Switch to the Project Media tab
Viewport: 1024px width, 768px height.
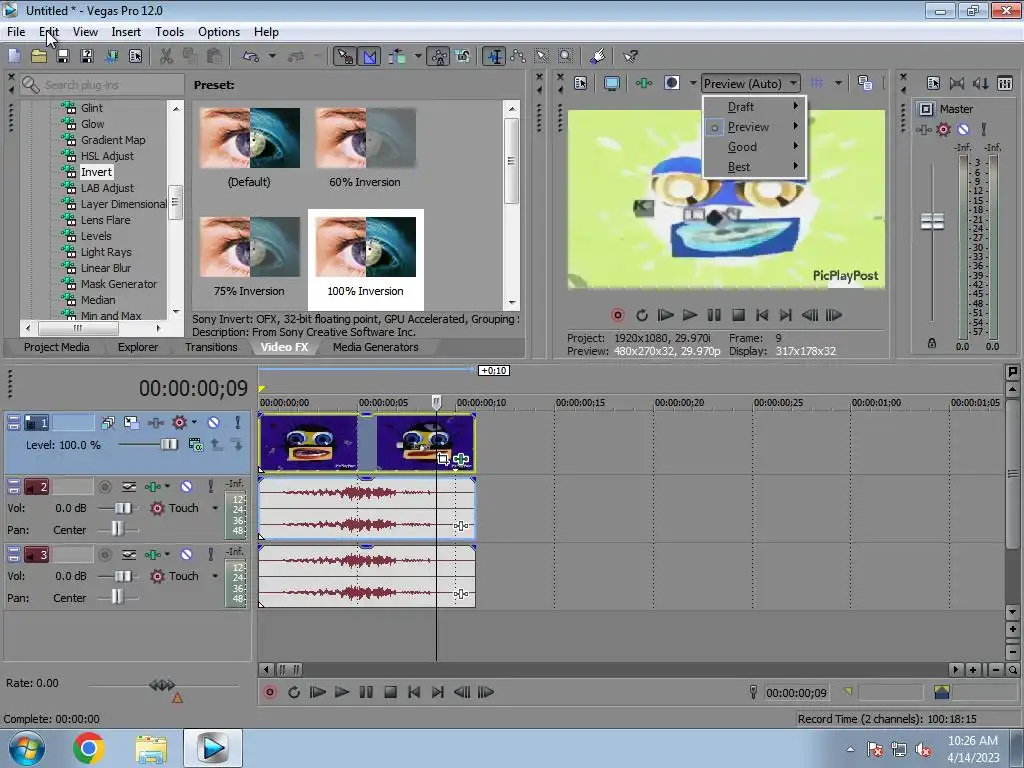56,347
